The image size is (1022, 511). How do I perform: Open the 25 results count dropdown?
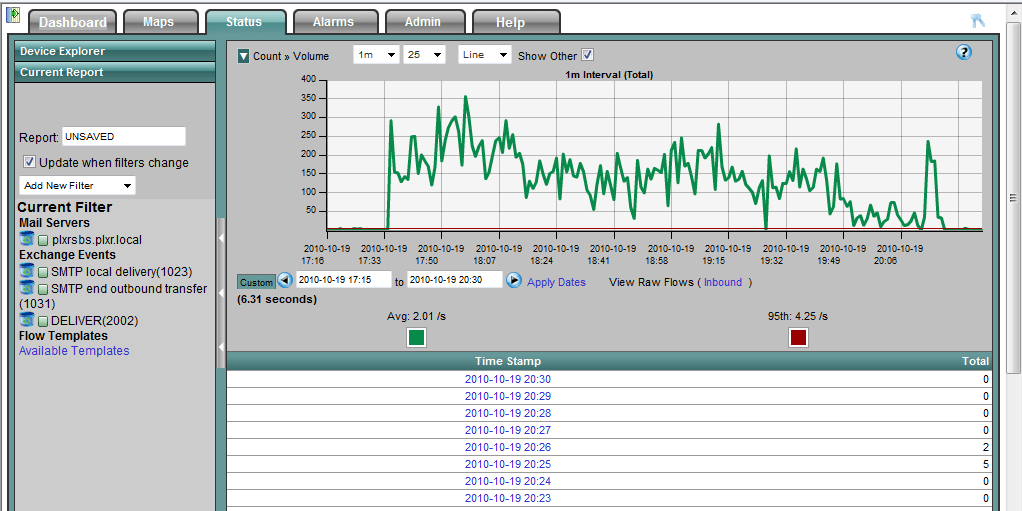424,55
